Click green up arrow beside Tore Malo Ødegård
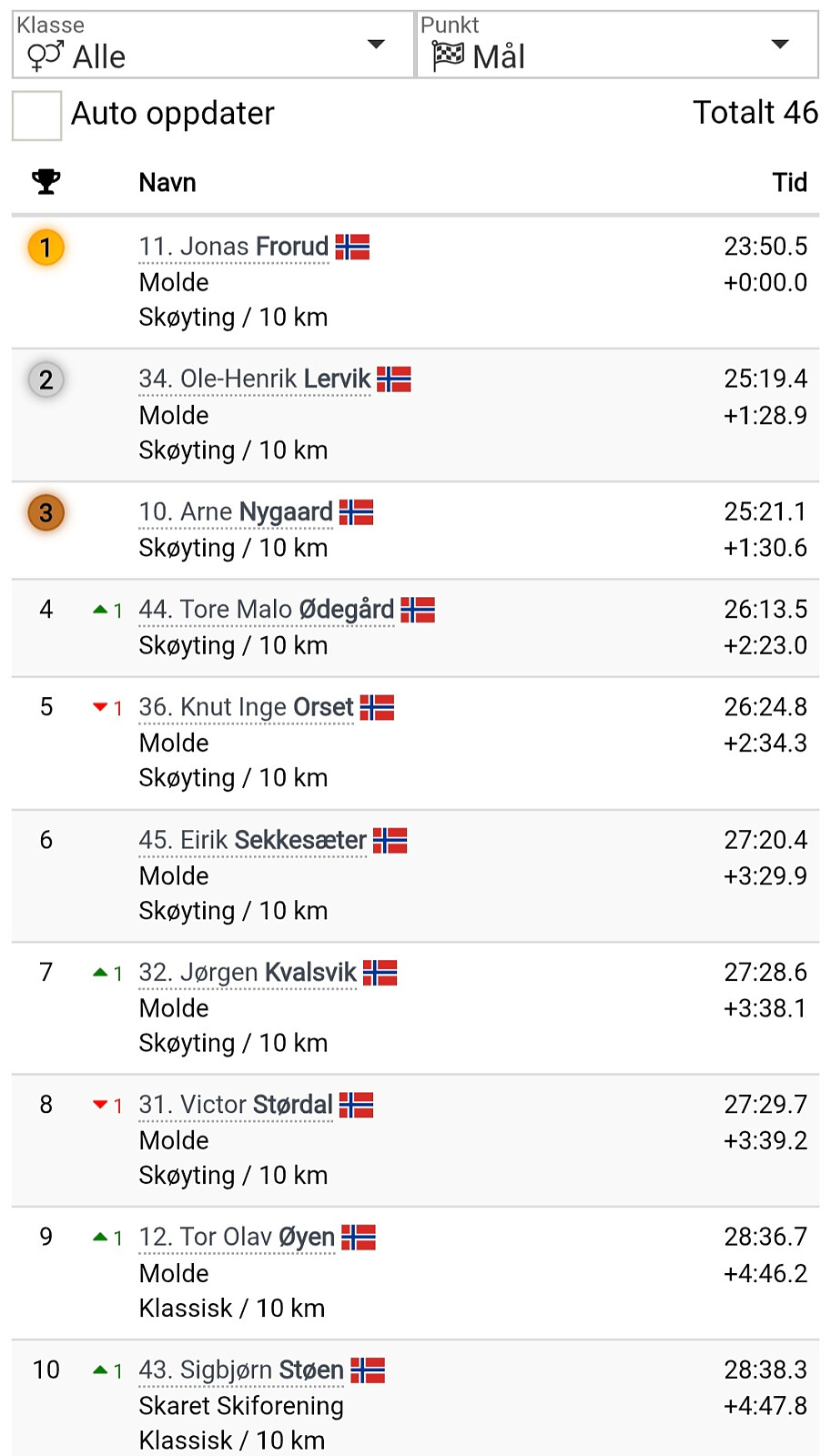 (x=100, y=610)
